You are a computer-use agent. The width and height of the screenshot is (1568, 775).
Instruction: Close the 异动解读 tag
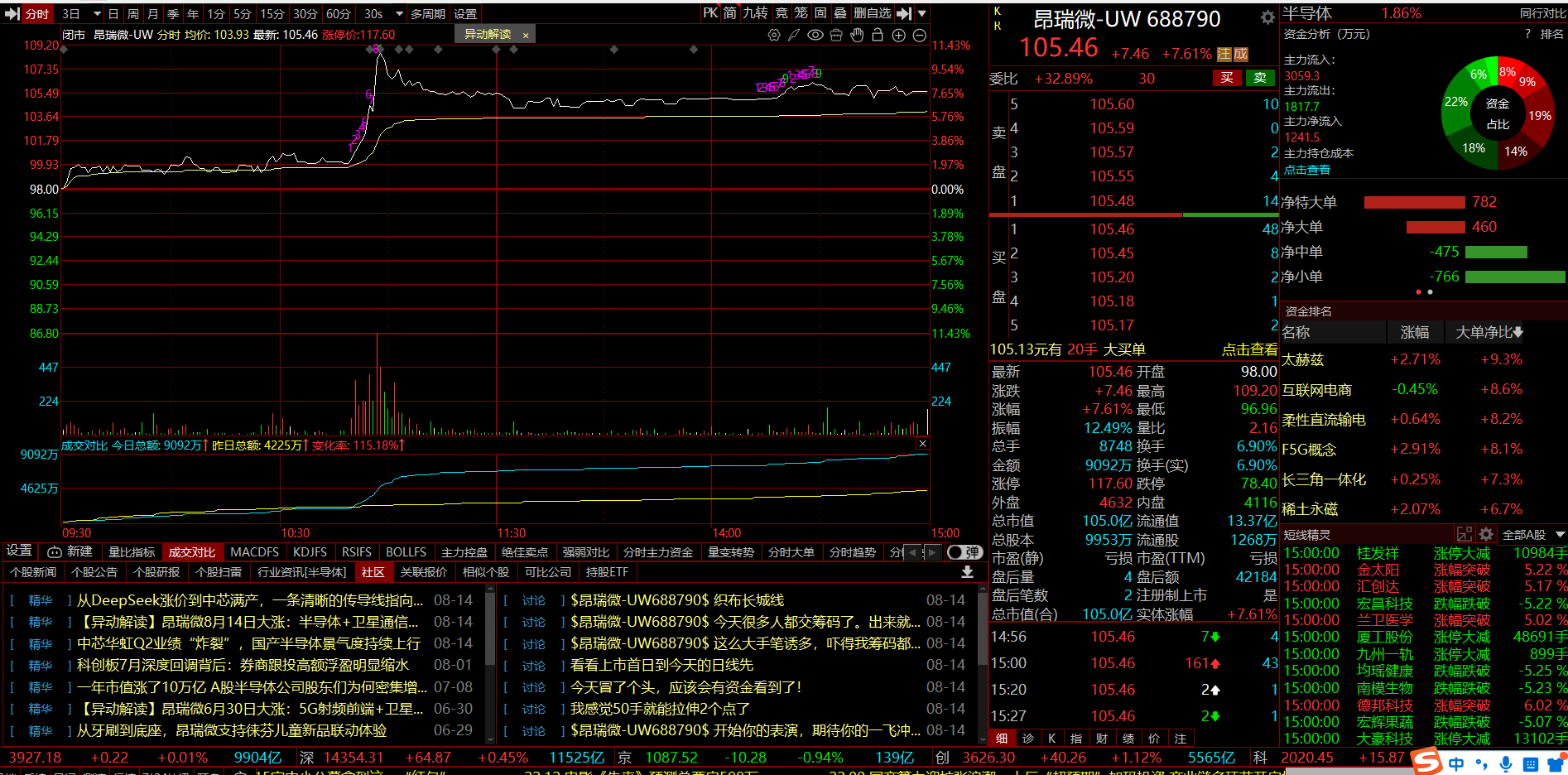tap(526, 35)
